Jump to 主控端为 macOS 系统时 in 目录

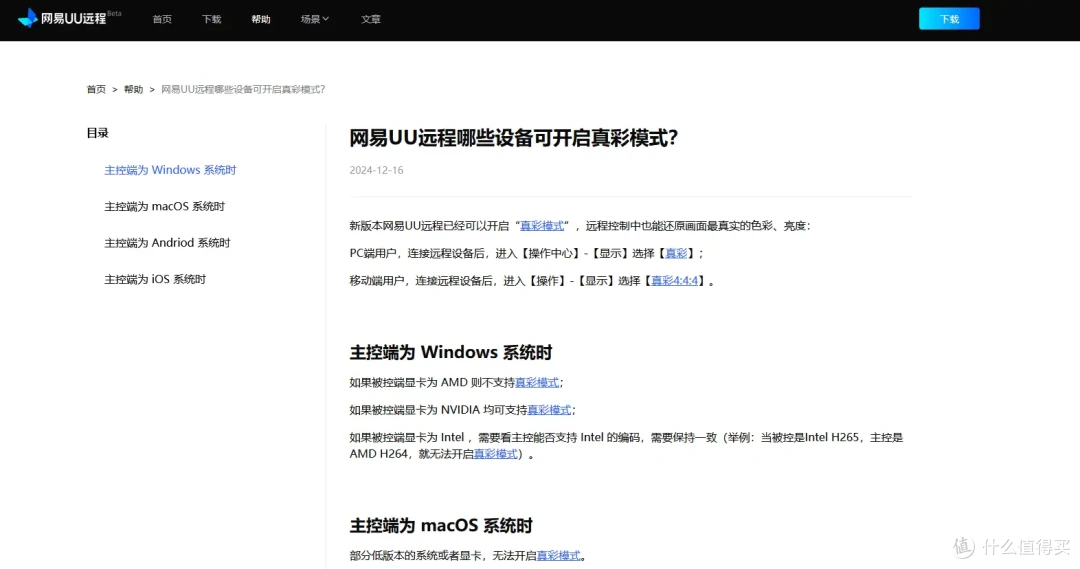click(165, 207)
